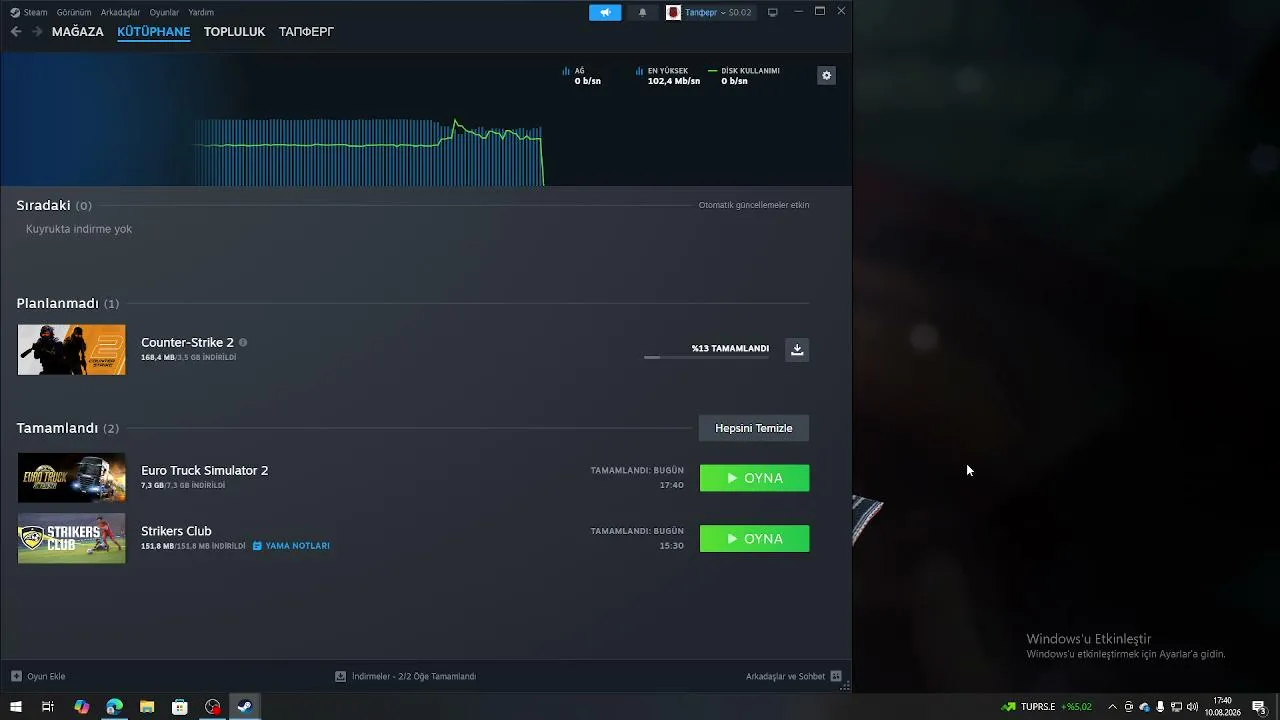Open the Oyunlar menu
Viewport: 1280px width, 720px height.
coord(164,12)
